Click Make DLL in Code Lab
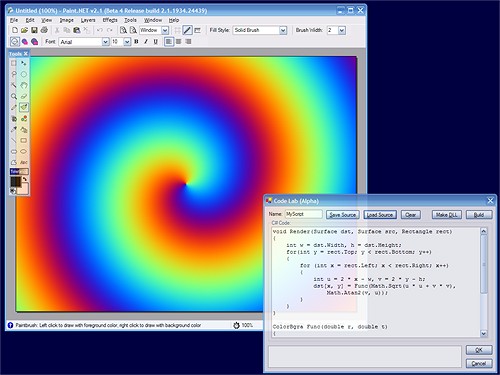The width and height of the screenshot is (500, 375). (447, 215)
